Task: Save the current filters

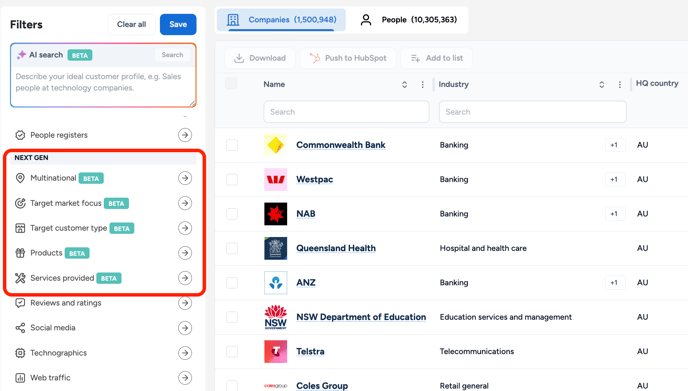Action: click(x=178, y=25)
